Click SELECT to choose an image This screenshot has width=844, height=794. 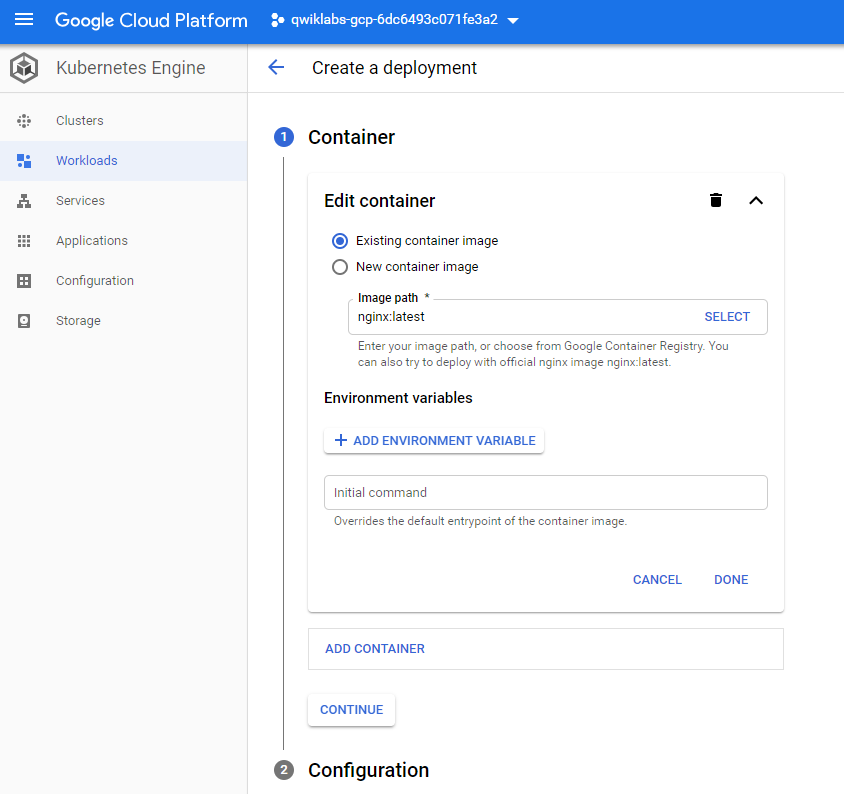point(727,317)
